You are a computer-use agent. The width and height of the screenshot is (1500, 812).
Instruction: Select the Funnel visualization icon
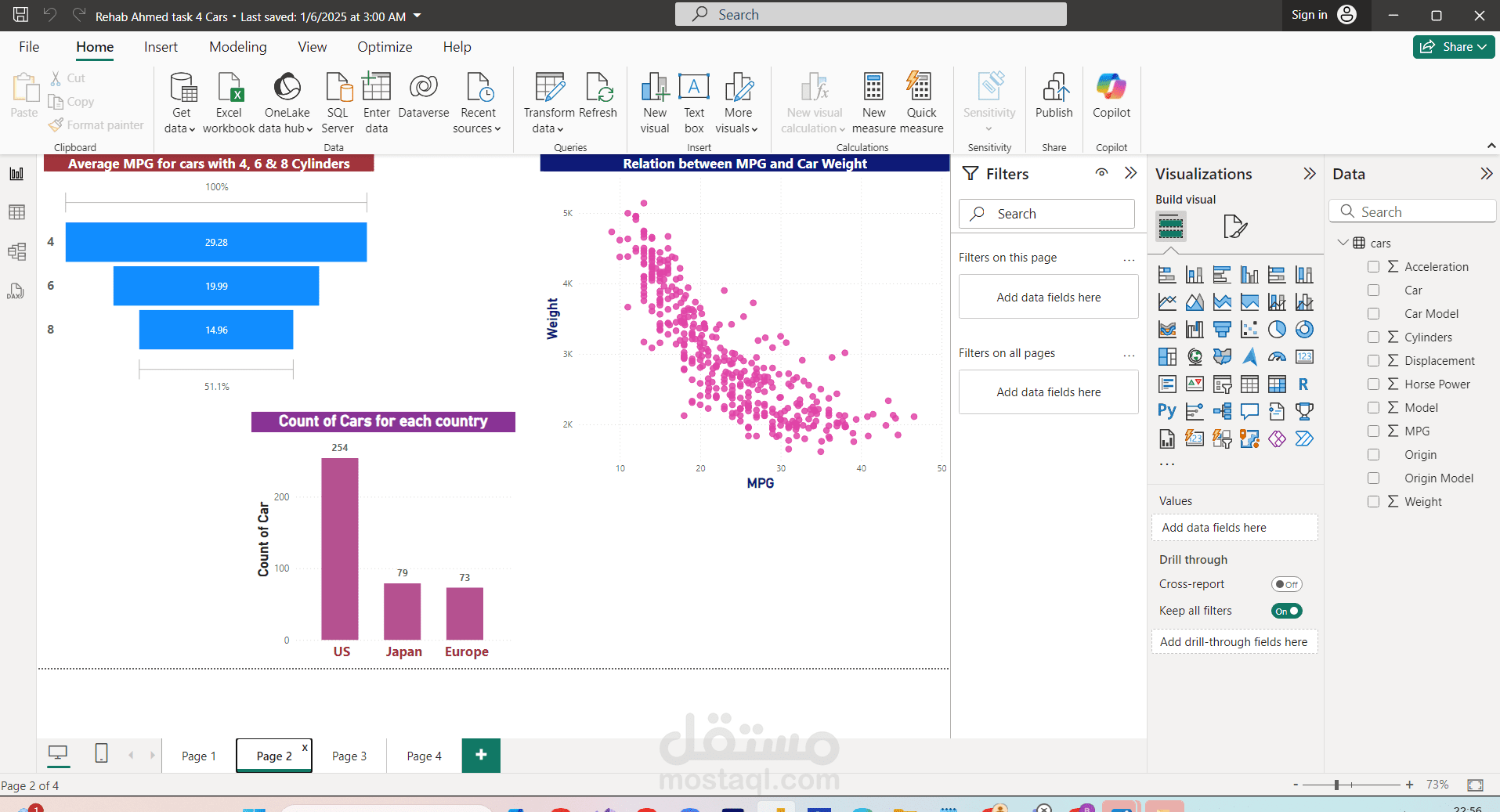pyautogui.click(x=1222, y=330)
